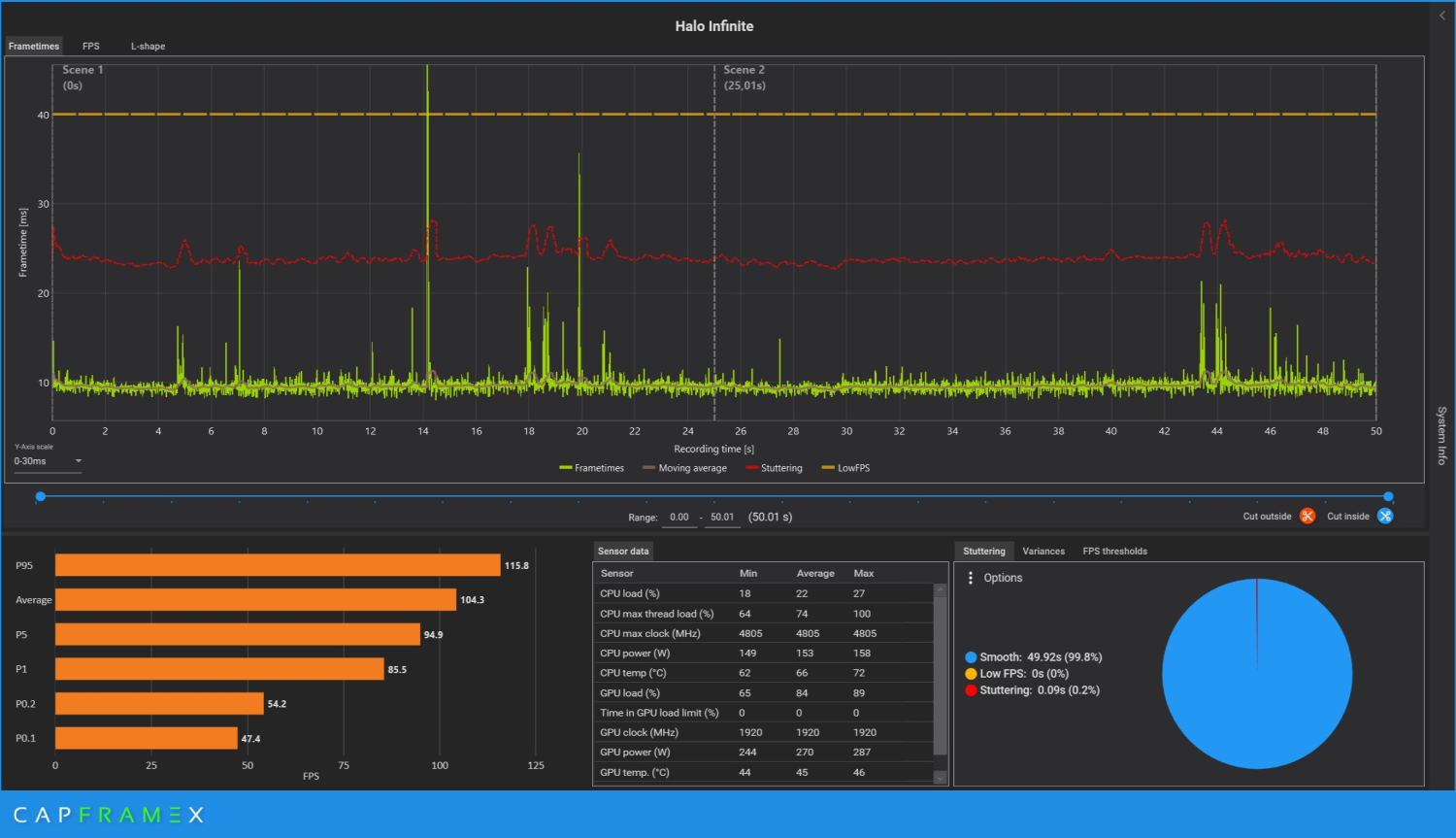Click the red Stuttering pie legend dot
Viewport: 1456px width, 838px height.
pyautogui.click(x=971, y=690)
